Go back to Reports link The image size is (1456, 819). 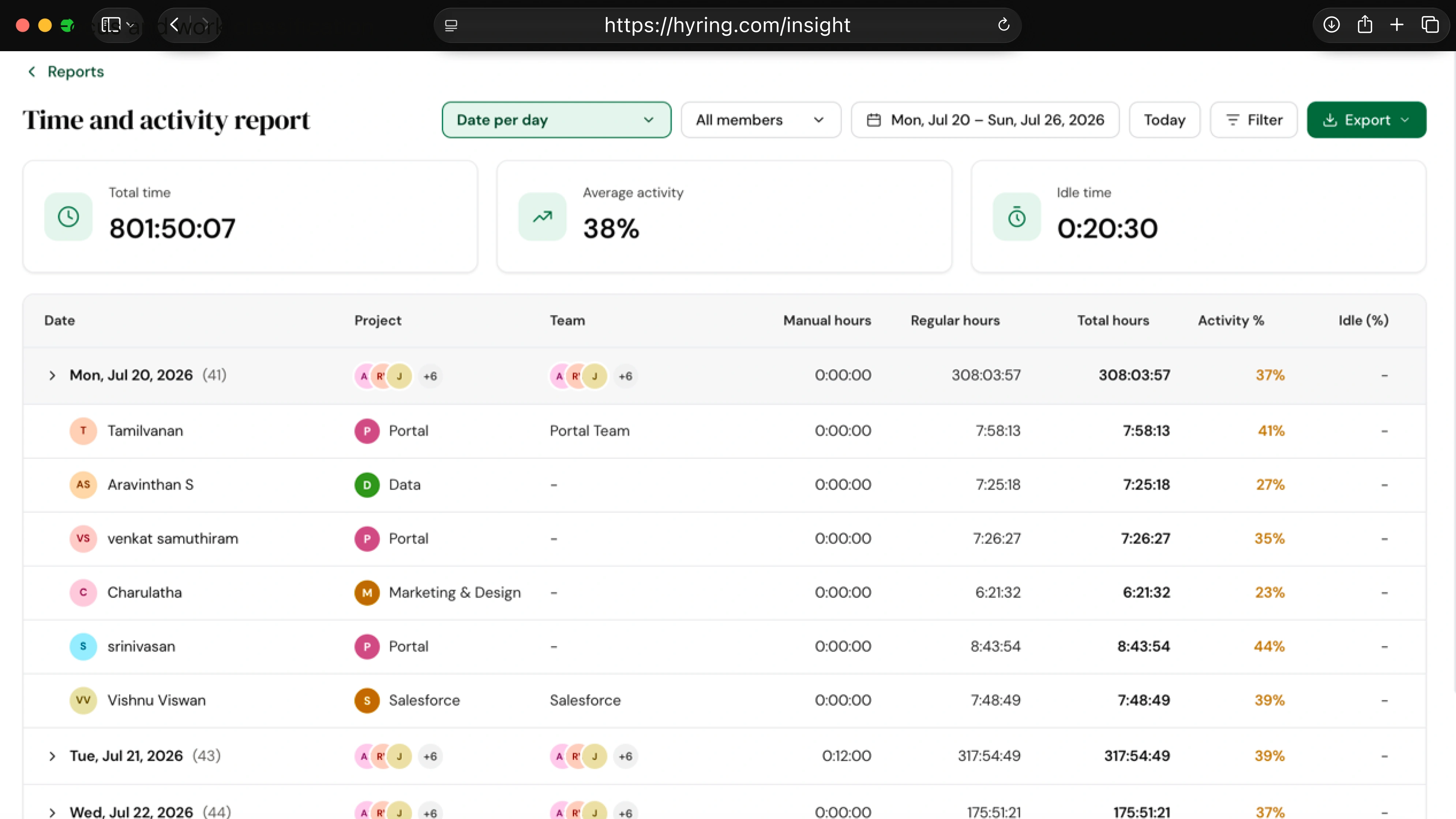(x=76, y=72)
